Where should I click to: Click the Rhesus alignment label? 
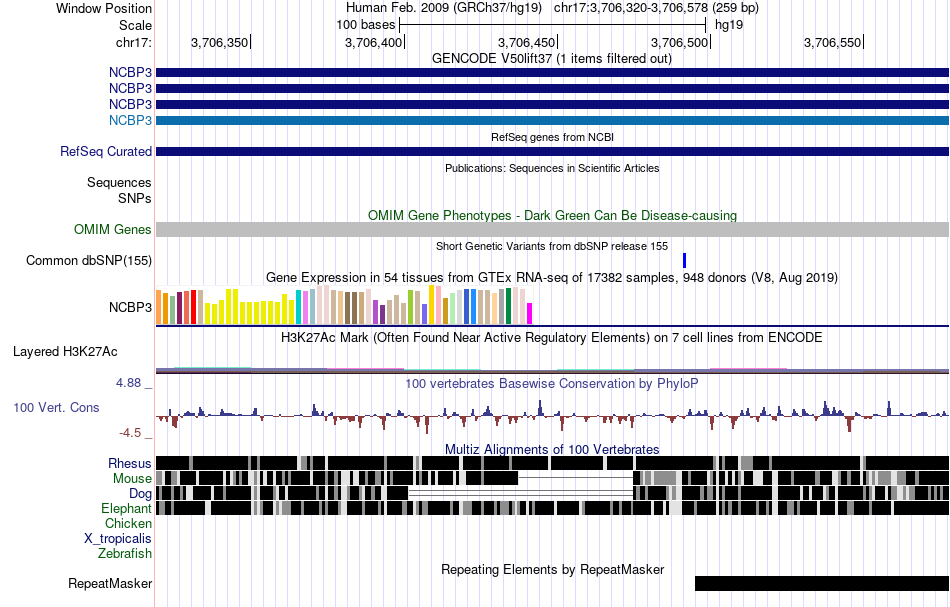coord(130,463)
